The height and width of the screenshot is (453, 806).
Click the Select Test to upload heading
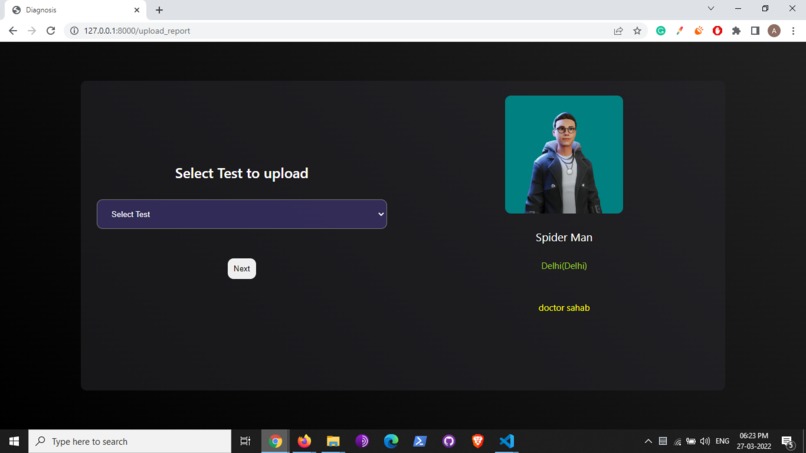242,173
